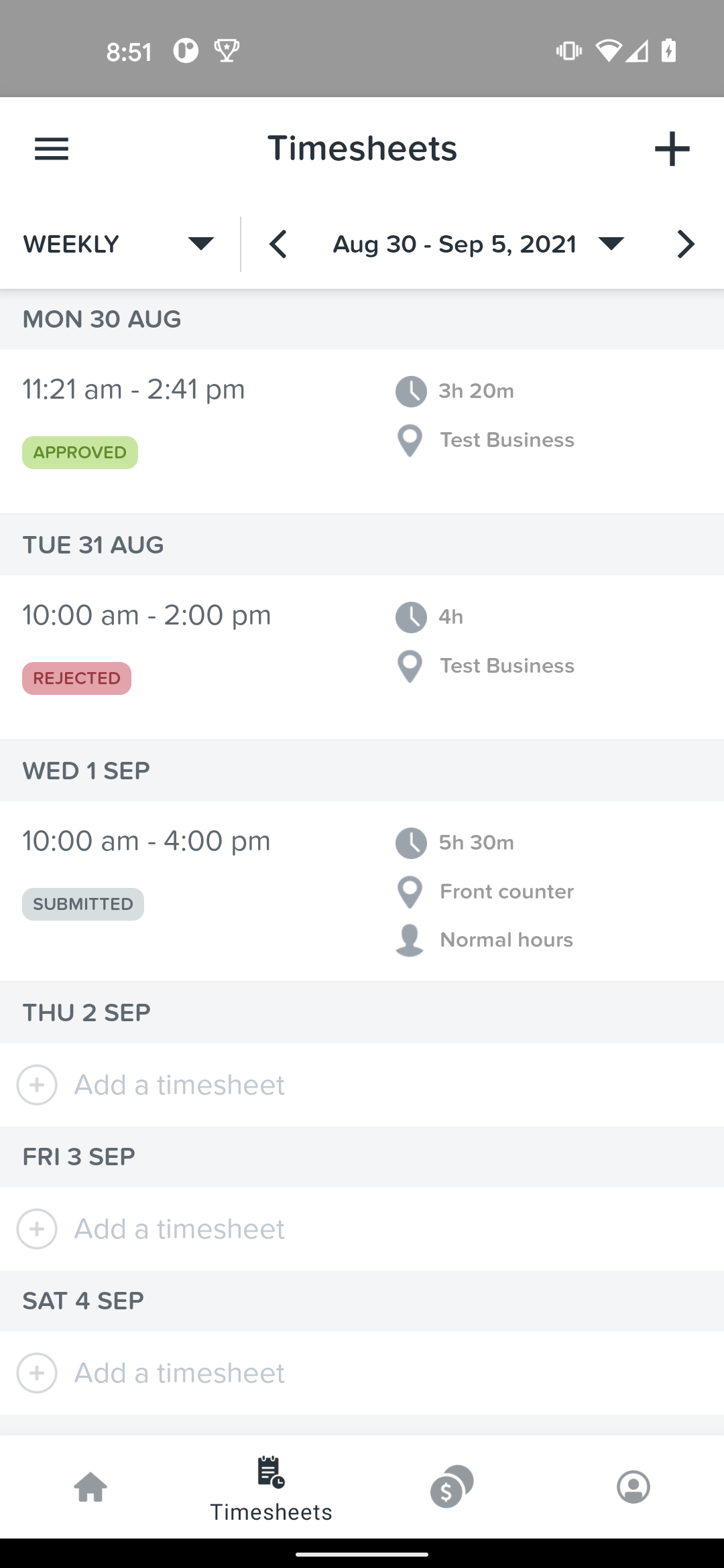Open the SUBMITTED Wednesday timesheet entry
This screenshot has height=1568, width=724.
[x=362, y=891]
